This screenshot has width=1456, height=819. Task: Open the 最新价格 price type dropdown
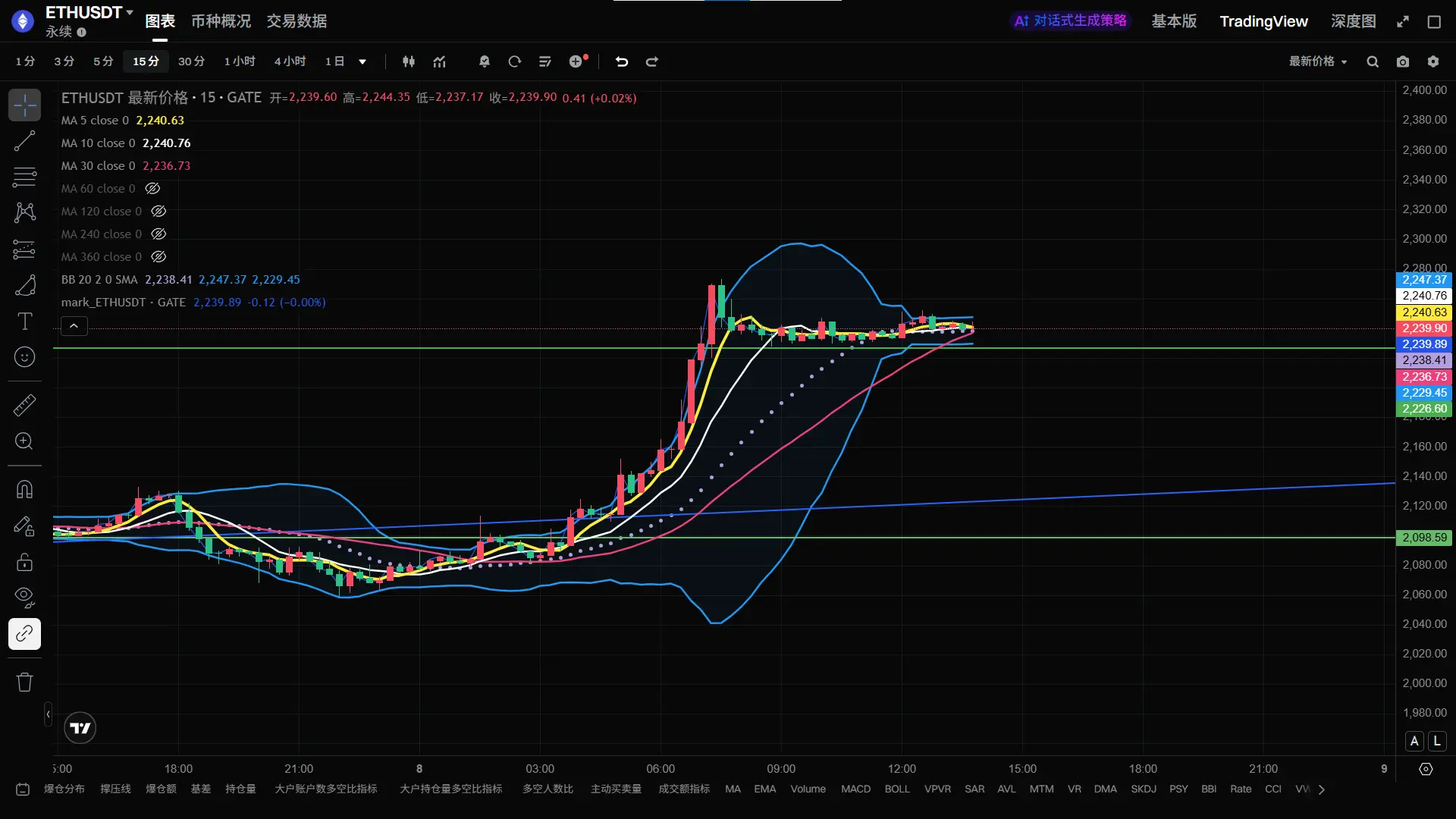pos(1318,61)
